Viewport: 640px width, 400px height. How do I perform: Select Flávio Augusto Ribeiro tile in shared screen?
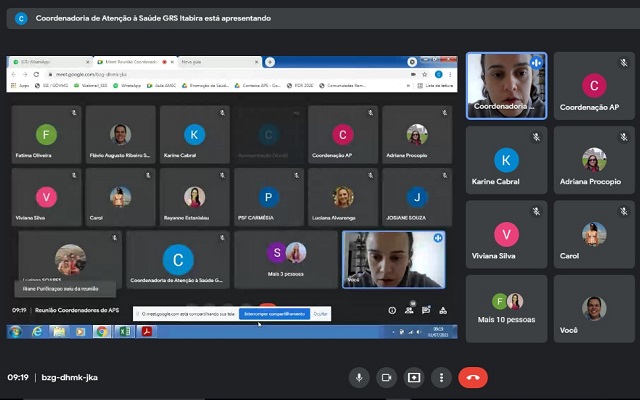[x=120, y=135]
